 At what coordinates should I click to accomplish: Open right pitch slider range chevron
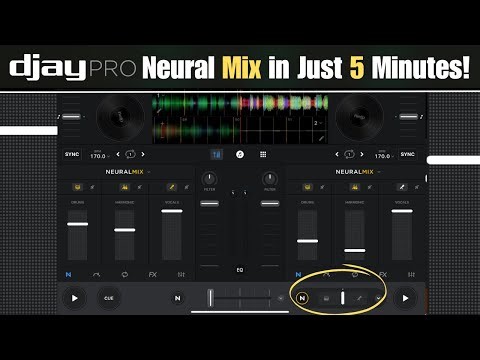coord(396,117)
